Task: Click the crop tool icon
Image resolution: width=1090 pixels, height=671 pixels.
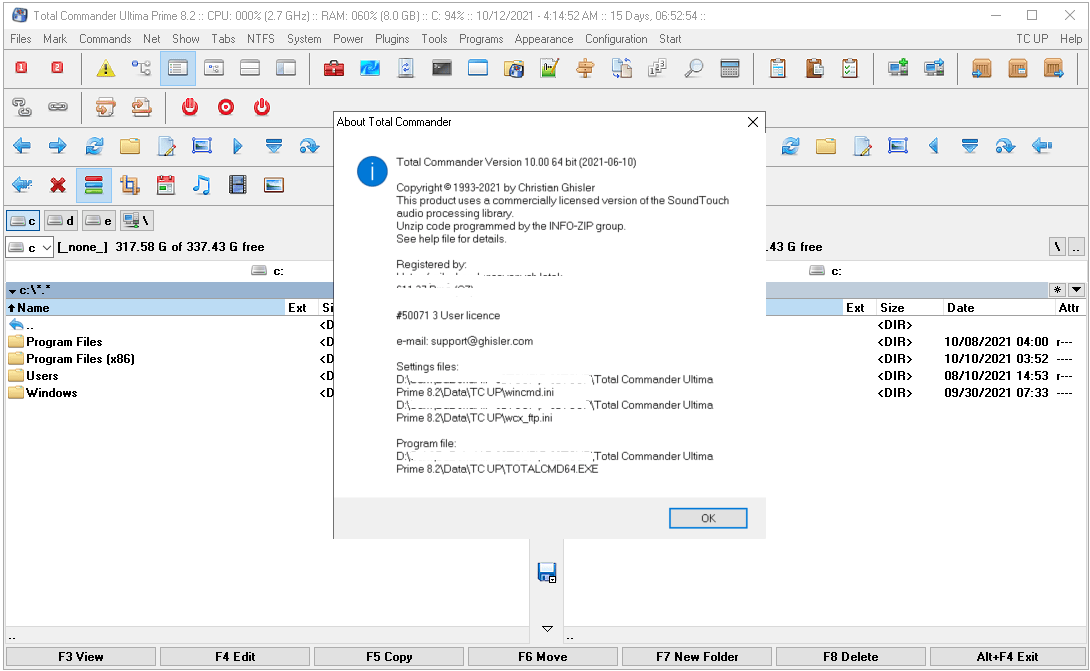Action: (x=129, y=185)
